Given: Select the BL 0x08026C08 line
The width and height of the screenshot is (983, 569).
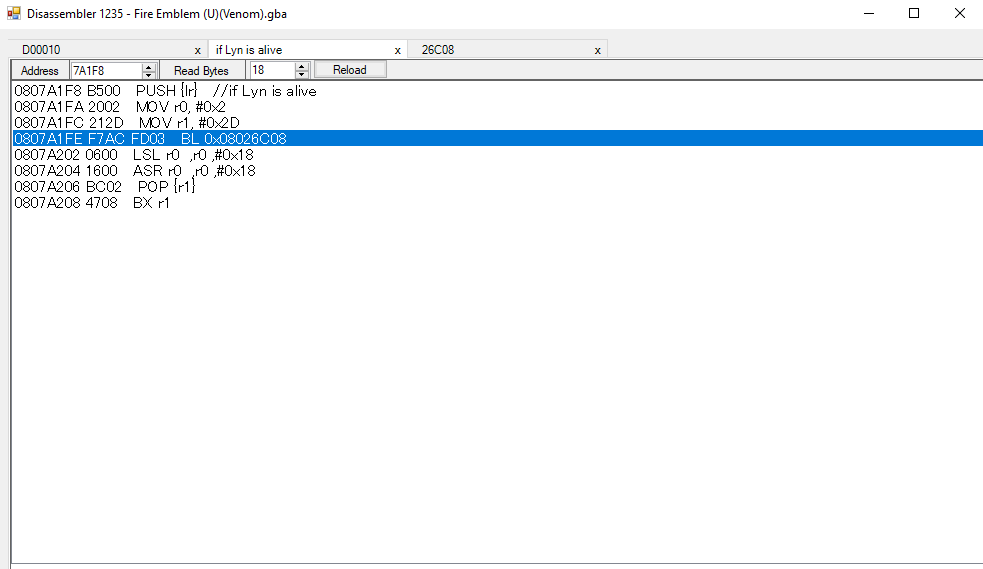Looking at the screenshot, I should tap(497, 138).
